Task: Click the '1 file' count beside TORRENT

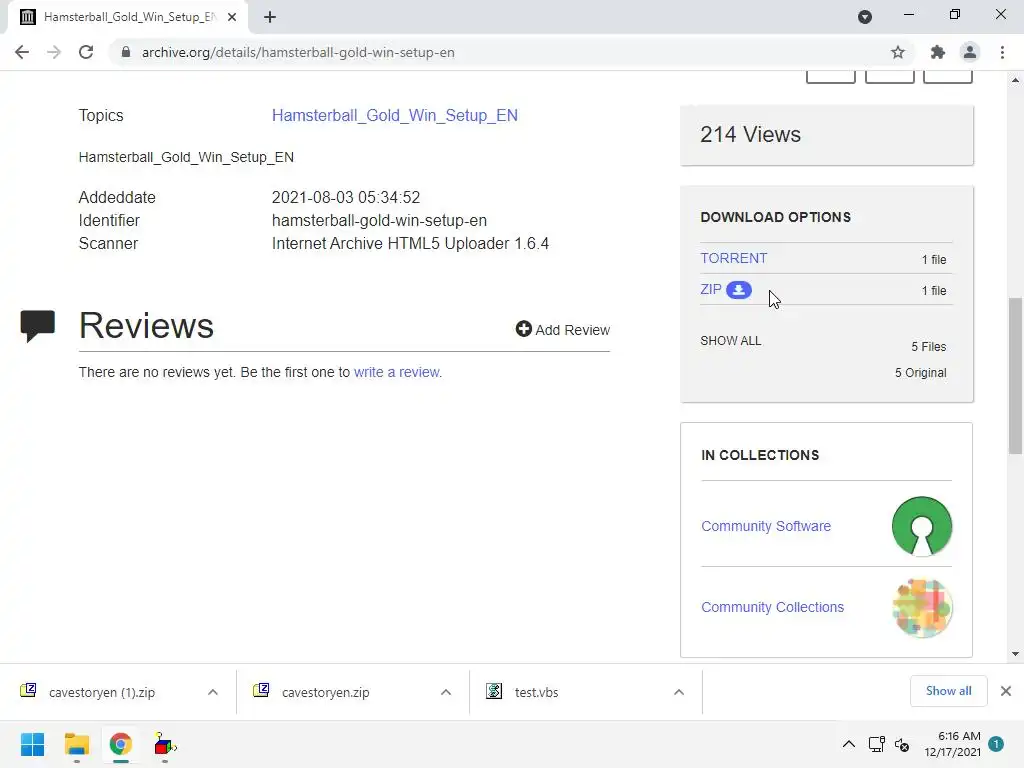Action: click(x=934, y=260)
